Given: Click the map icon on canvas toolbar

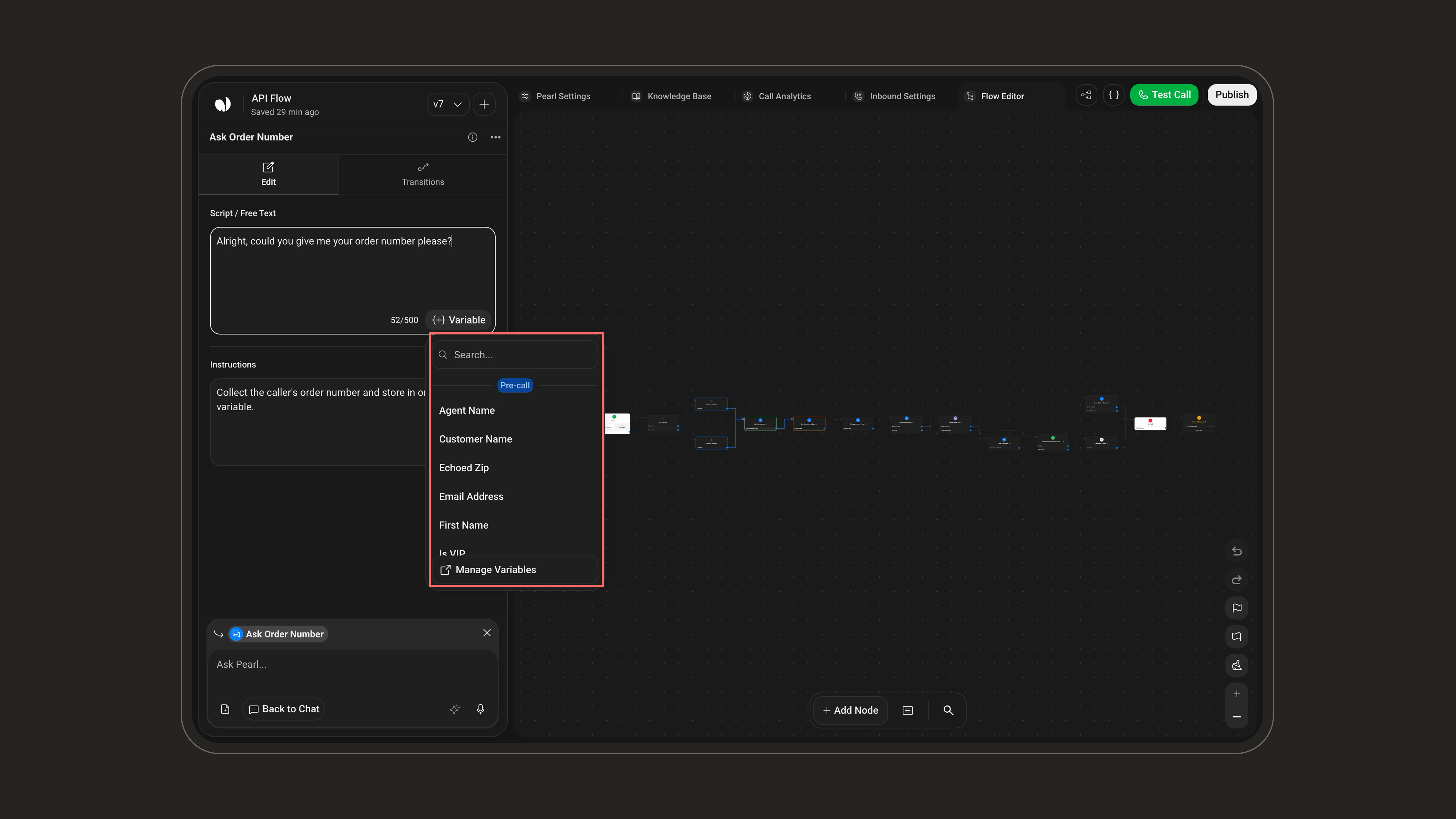Looking at the screenshot, I should pyautogui.click(x=1237, y=637).
